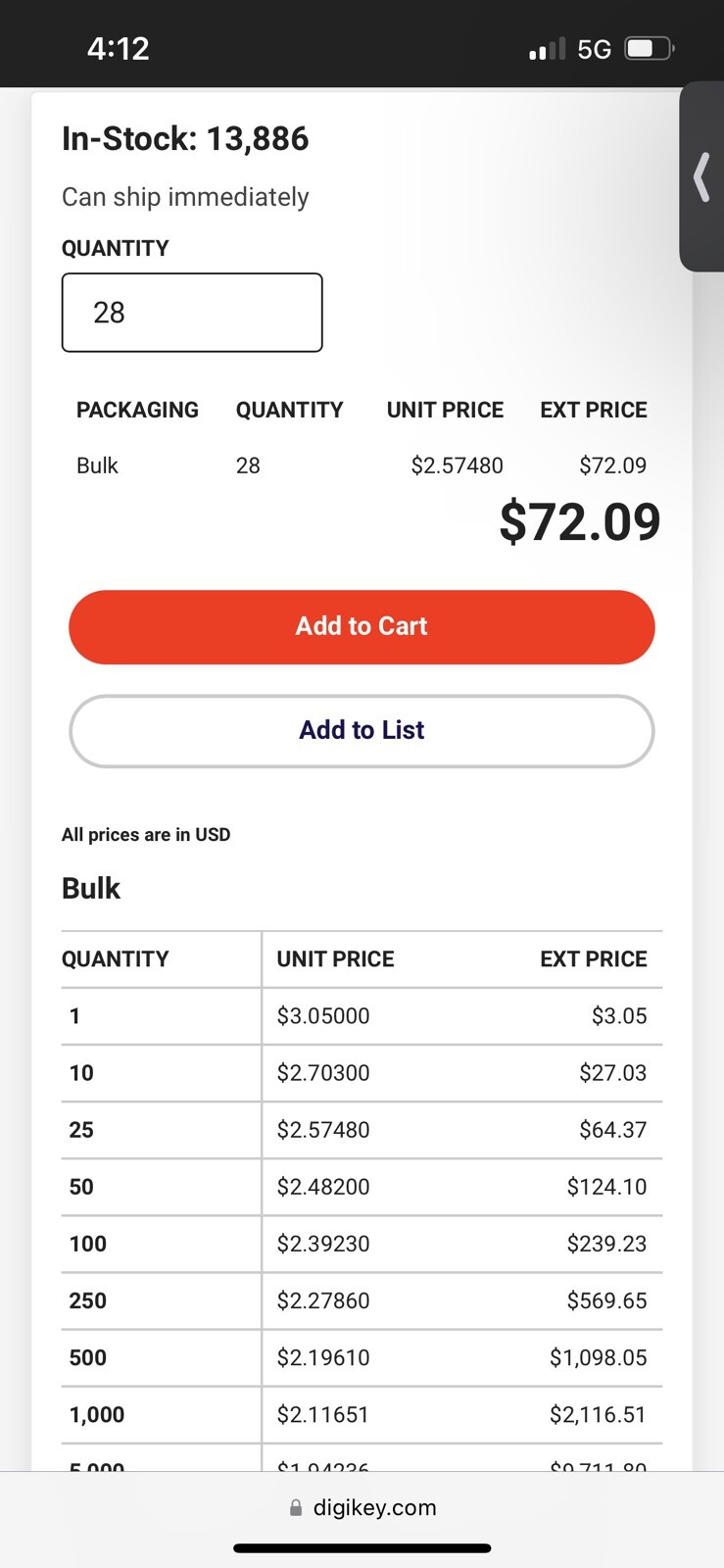The width and height of the screenshot is (724, 1568).
Task: Tap the cellular signal bars icon
Action: (547, 49)
